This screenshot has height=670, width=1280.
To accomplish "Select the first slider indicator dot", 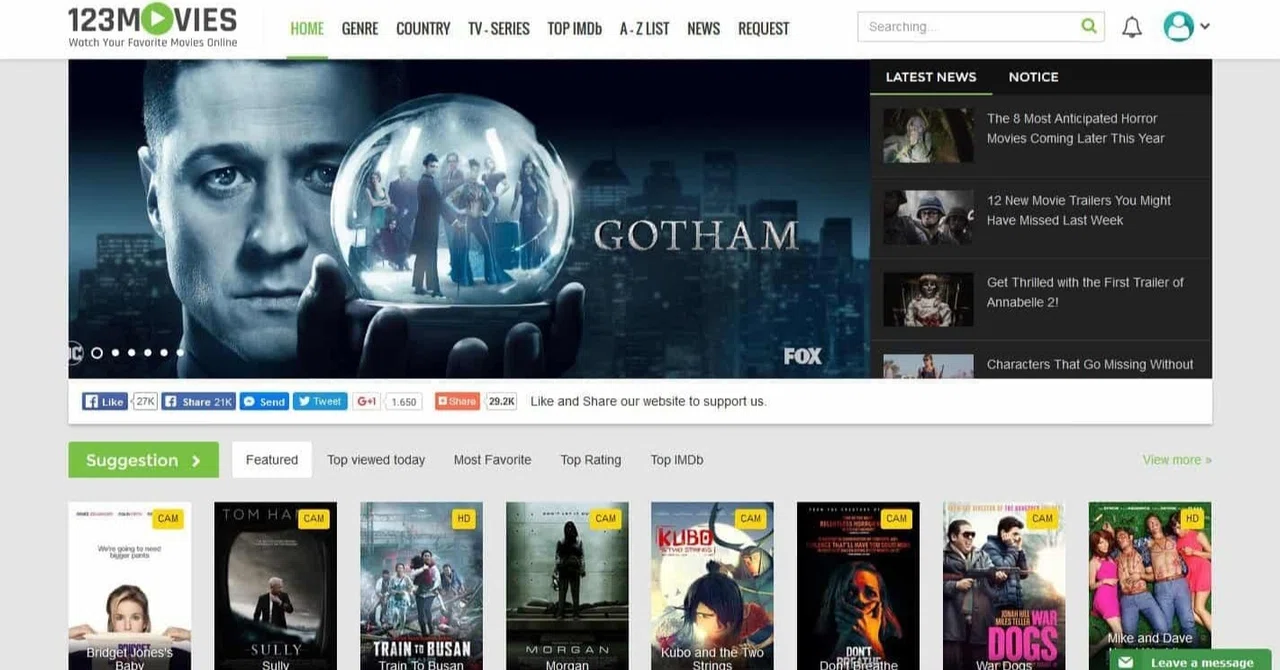I will [x=97, y=352].
